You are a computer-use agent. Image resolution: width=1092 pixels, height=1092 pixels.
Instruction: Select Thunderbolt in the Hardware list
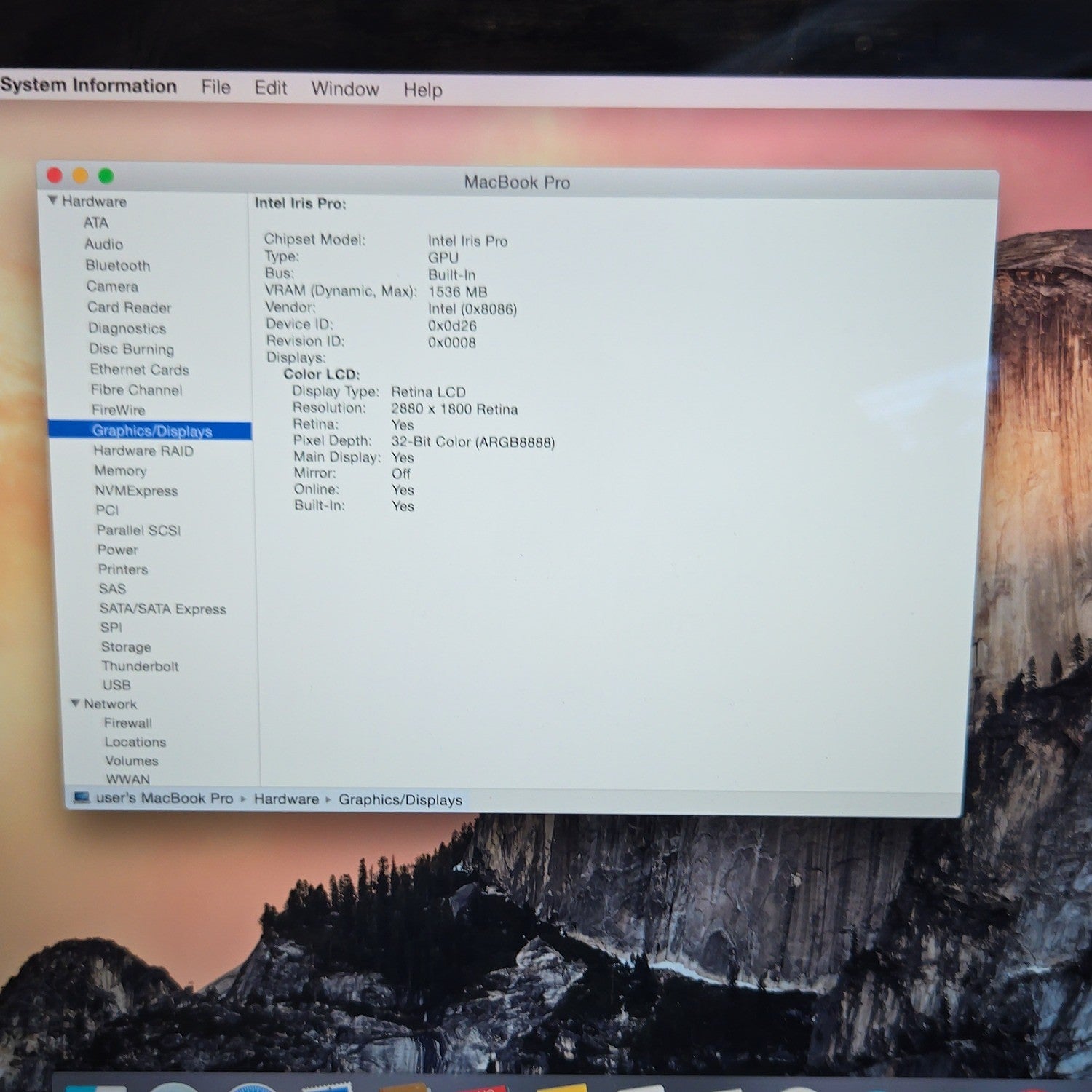pos(140,666)
